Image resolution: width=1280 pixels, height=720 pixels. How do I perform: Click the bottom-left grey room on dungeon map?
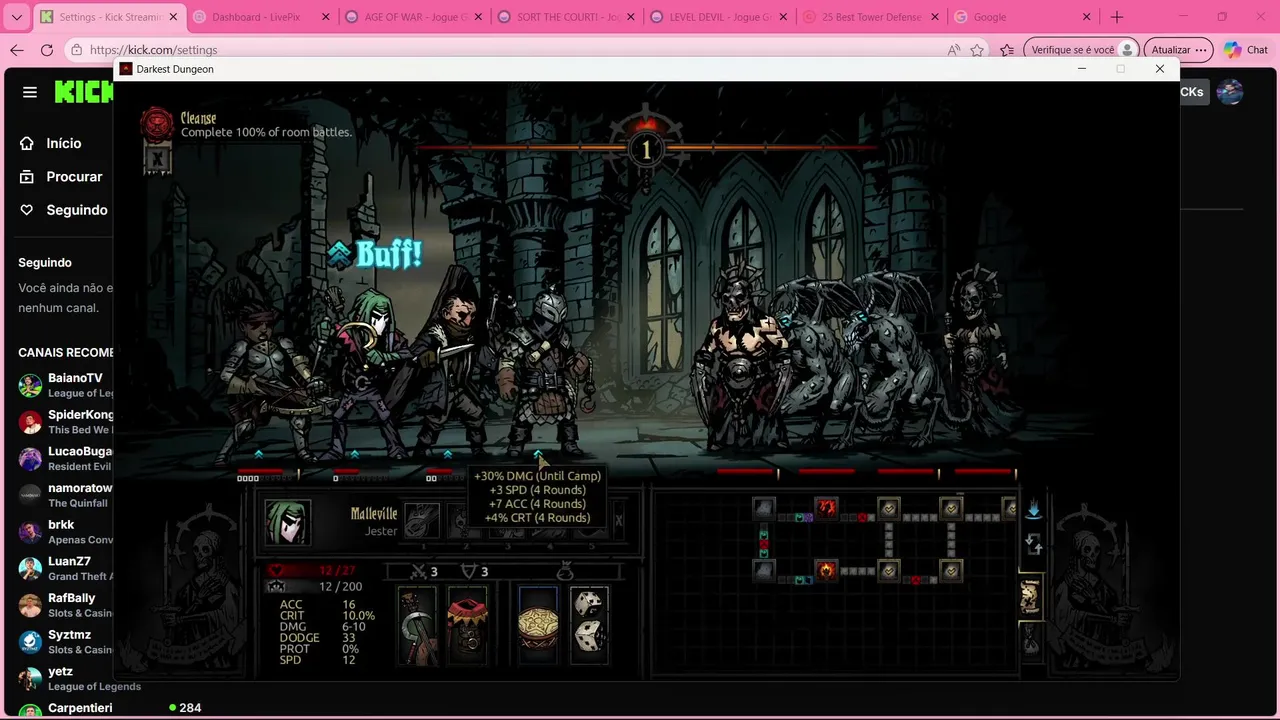764,571
